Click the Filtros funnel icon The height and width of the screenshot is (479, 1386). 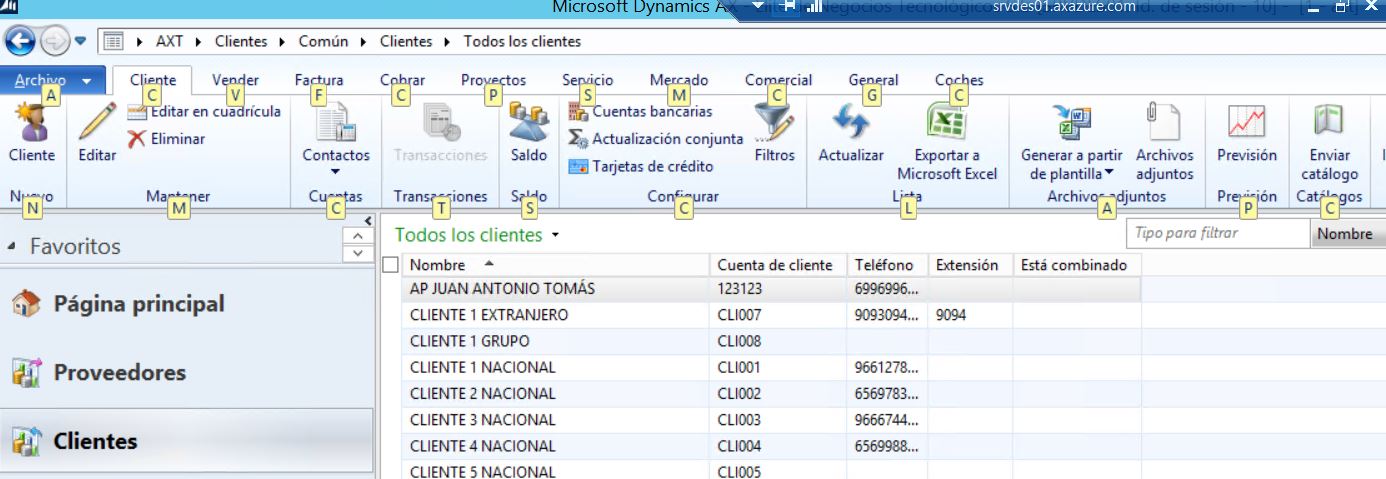tap(774, 124)
